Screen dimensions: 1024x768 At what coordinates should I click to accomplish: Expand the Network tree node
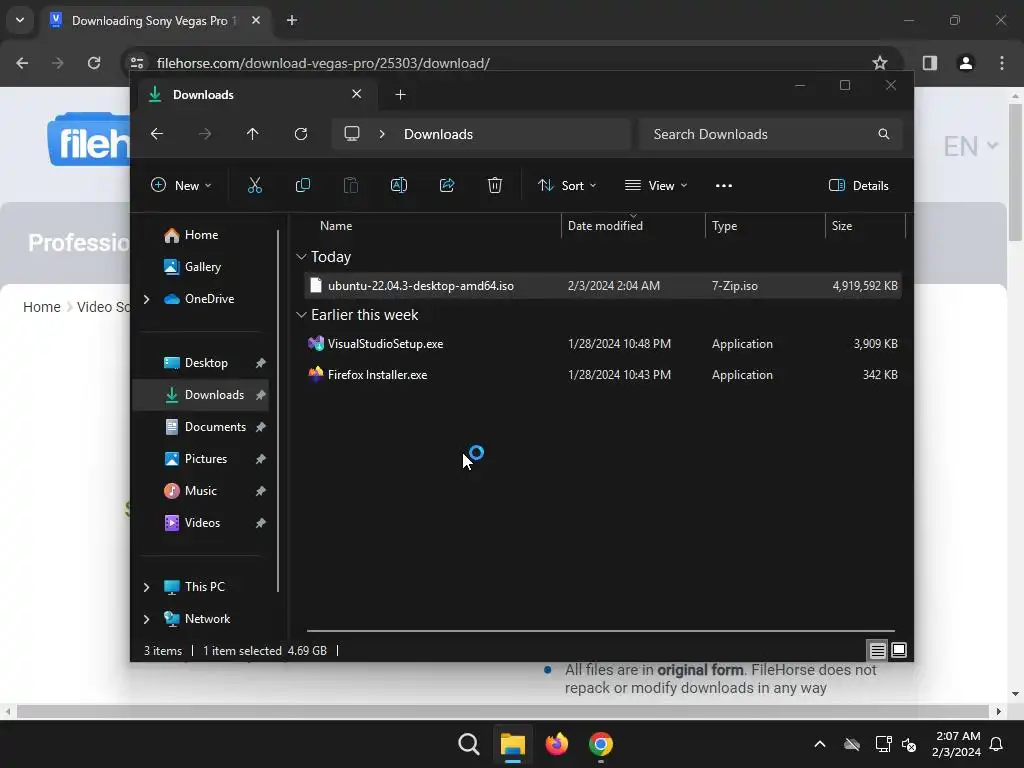click(146, 619)
